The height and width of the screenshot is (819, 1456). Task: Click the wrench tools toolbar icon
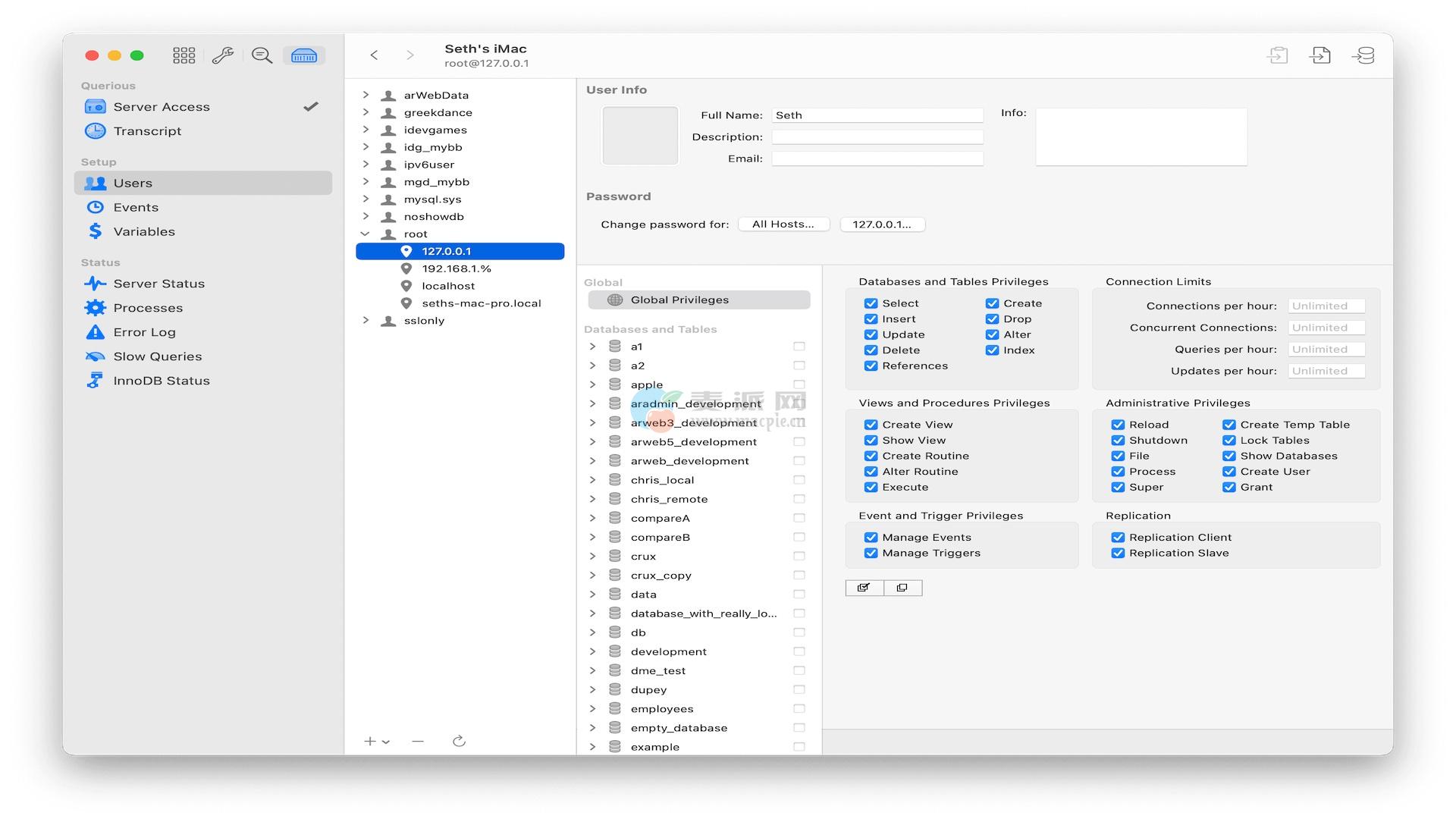[222, 55]
